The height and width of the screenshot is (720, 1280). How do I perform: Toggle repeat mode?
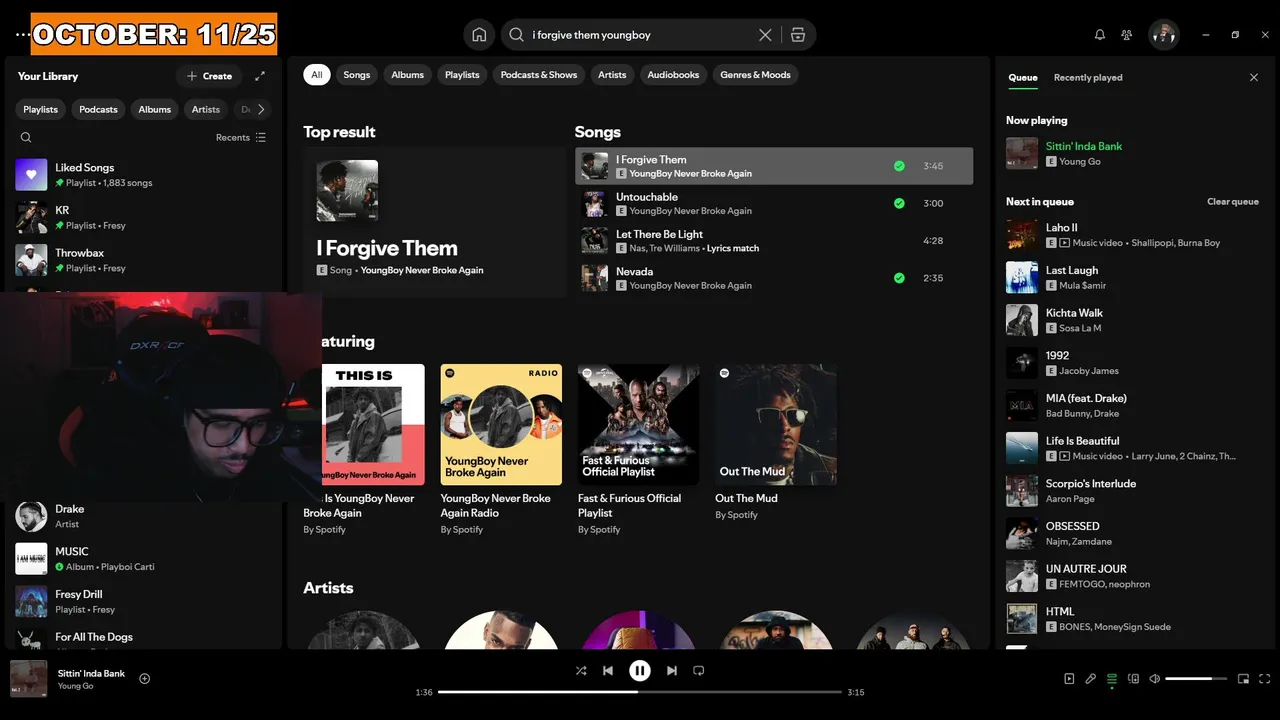(x=699, y=671)
